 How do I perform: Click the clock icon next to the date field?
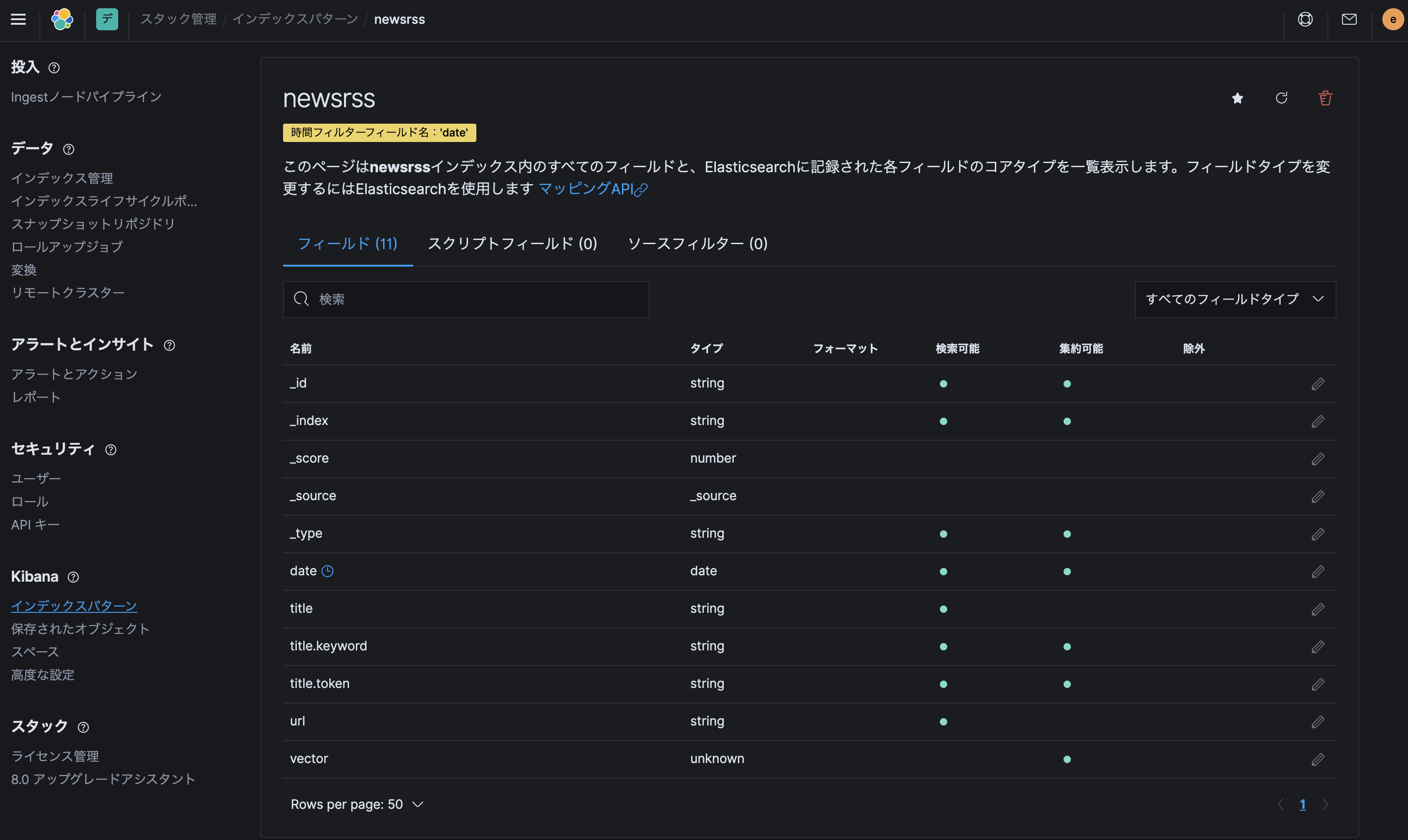pos(328,571)
